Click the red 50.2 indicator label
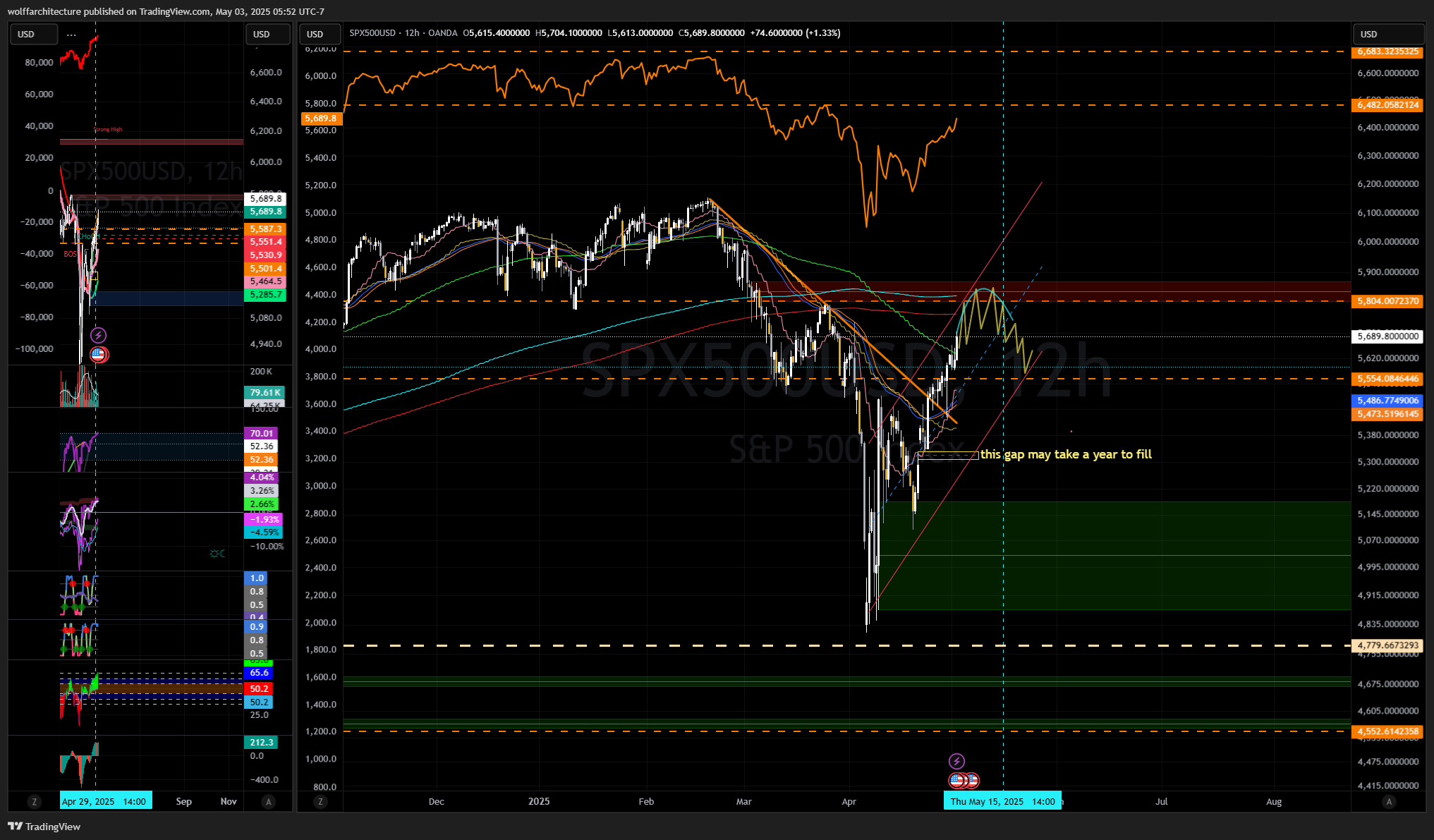This screenshot has height=840, width=1434. tap(259, 689)
